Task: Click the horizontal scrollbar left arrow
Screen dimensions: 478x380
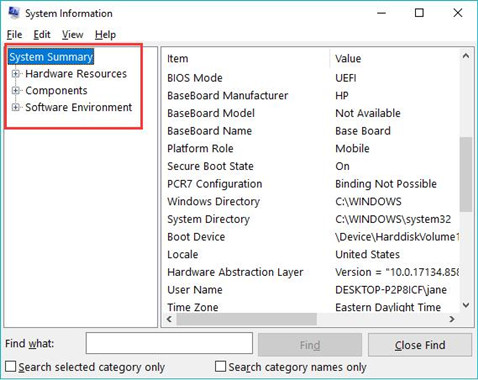Action: tap(170, 319)
